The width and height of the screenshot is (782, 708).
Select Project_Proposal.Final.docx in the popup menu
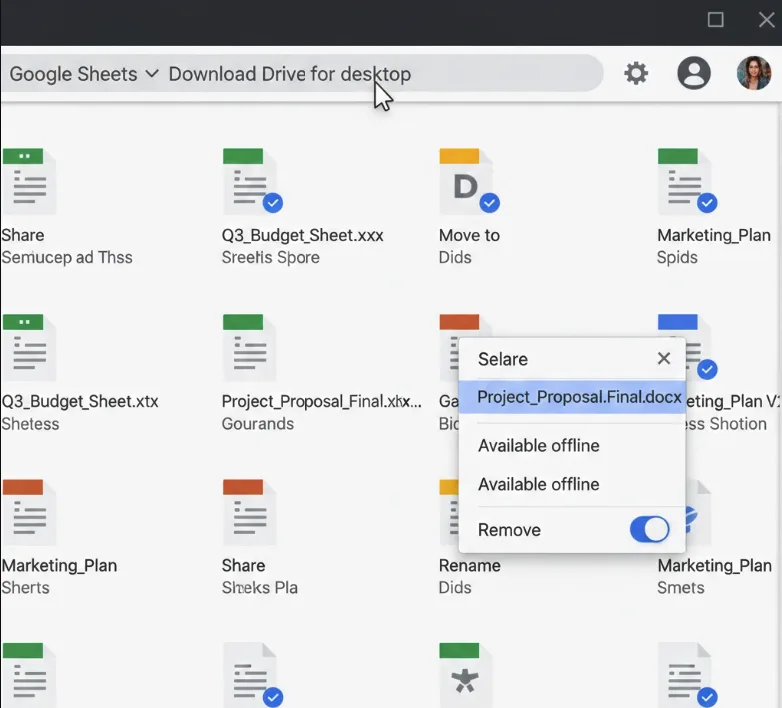click(572, 397)
